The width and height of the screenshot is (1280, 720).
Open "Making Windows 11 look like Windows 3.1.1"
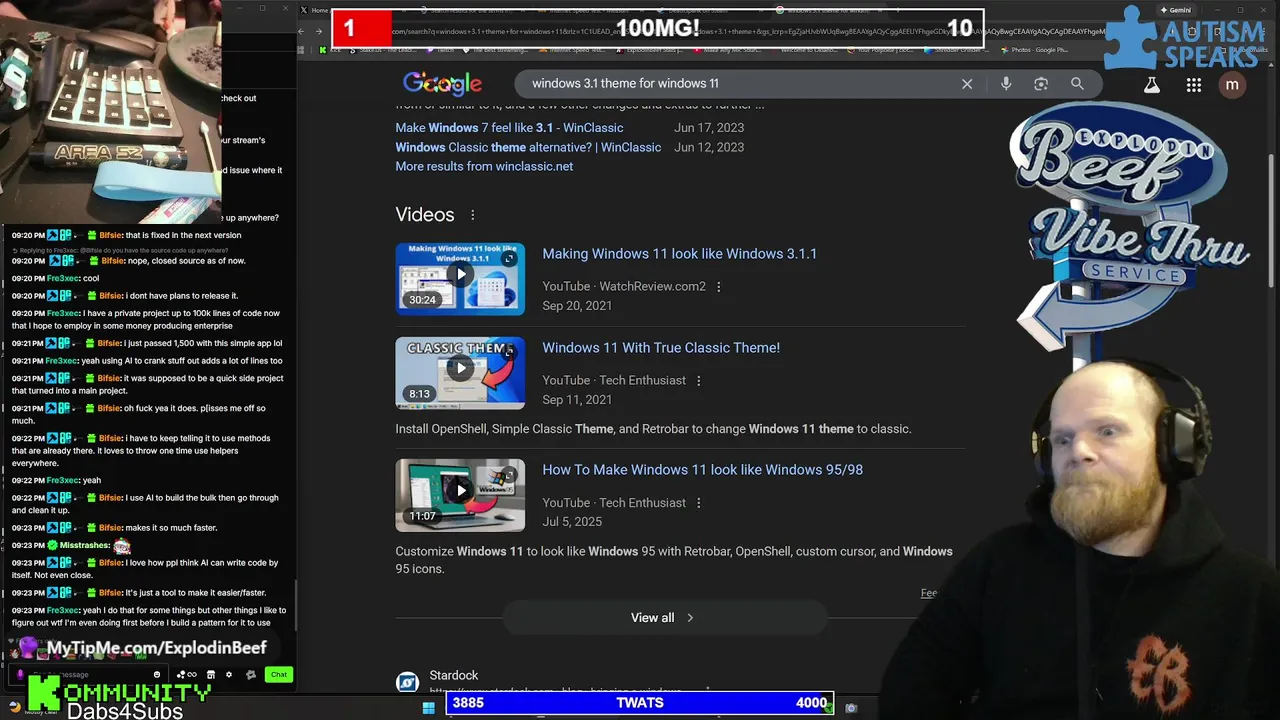pyautogui.click(x=680, y=254)
